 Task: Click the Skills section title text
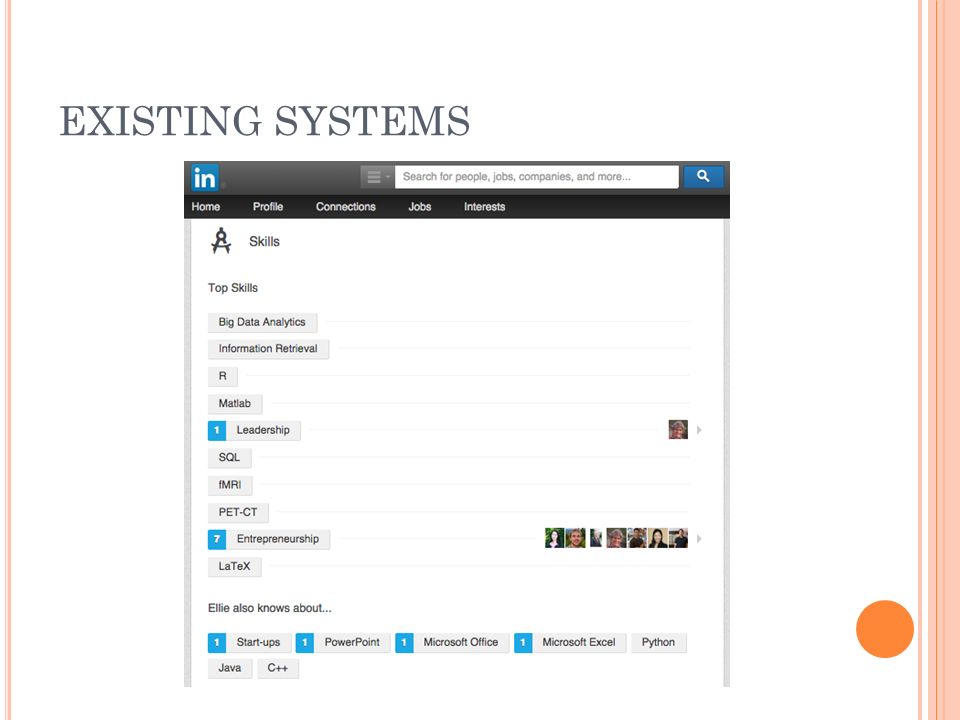click(264, 242)
